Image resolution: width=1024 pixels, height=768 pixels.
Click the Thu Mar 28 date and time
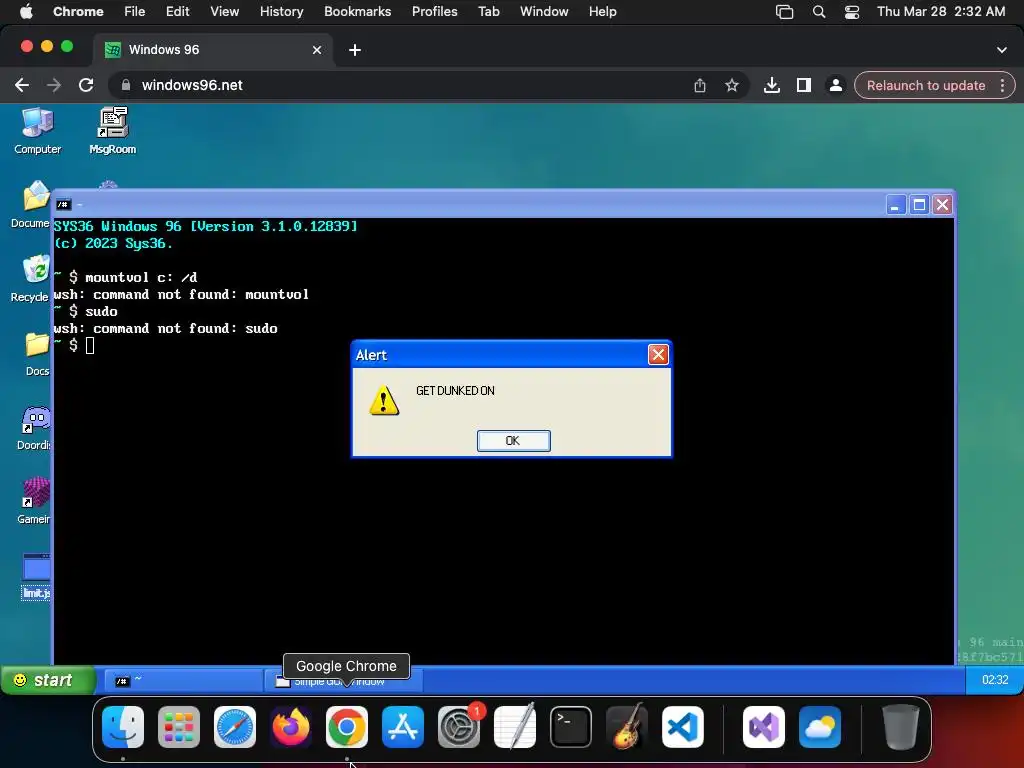click(940, 11)
